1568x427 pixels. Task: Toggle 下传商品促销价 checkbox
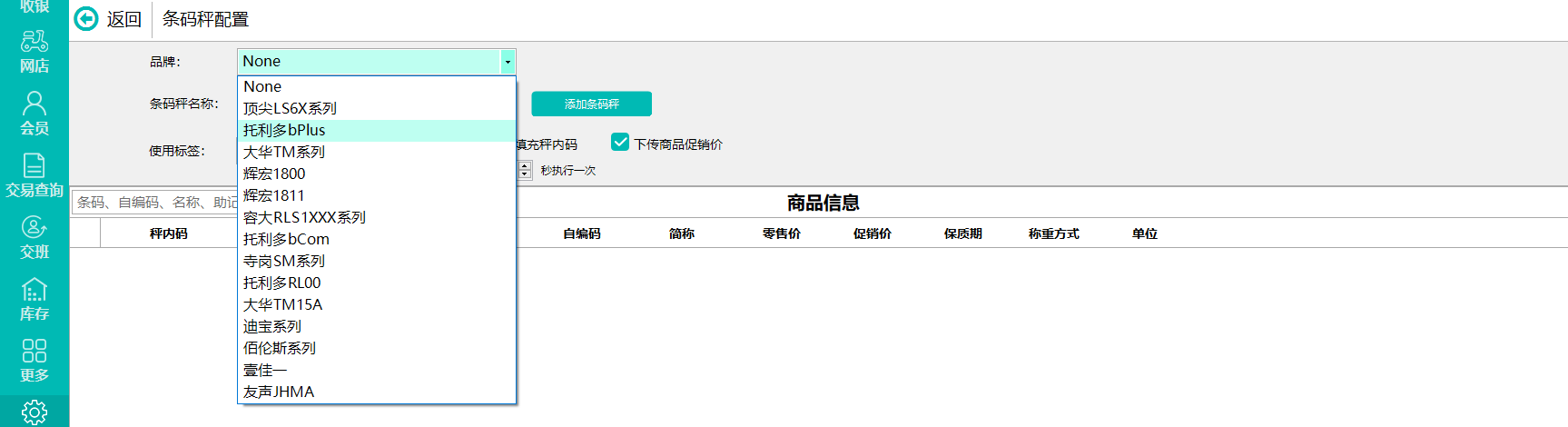click(620, 142)
